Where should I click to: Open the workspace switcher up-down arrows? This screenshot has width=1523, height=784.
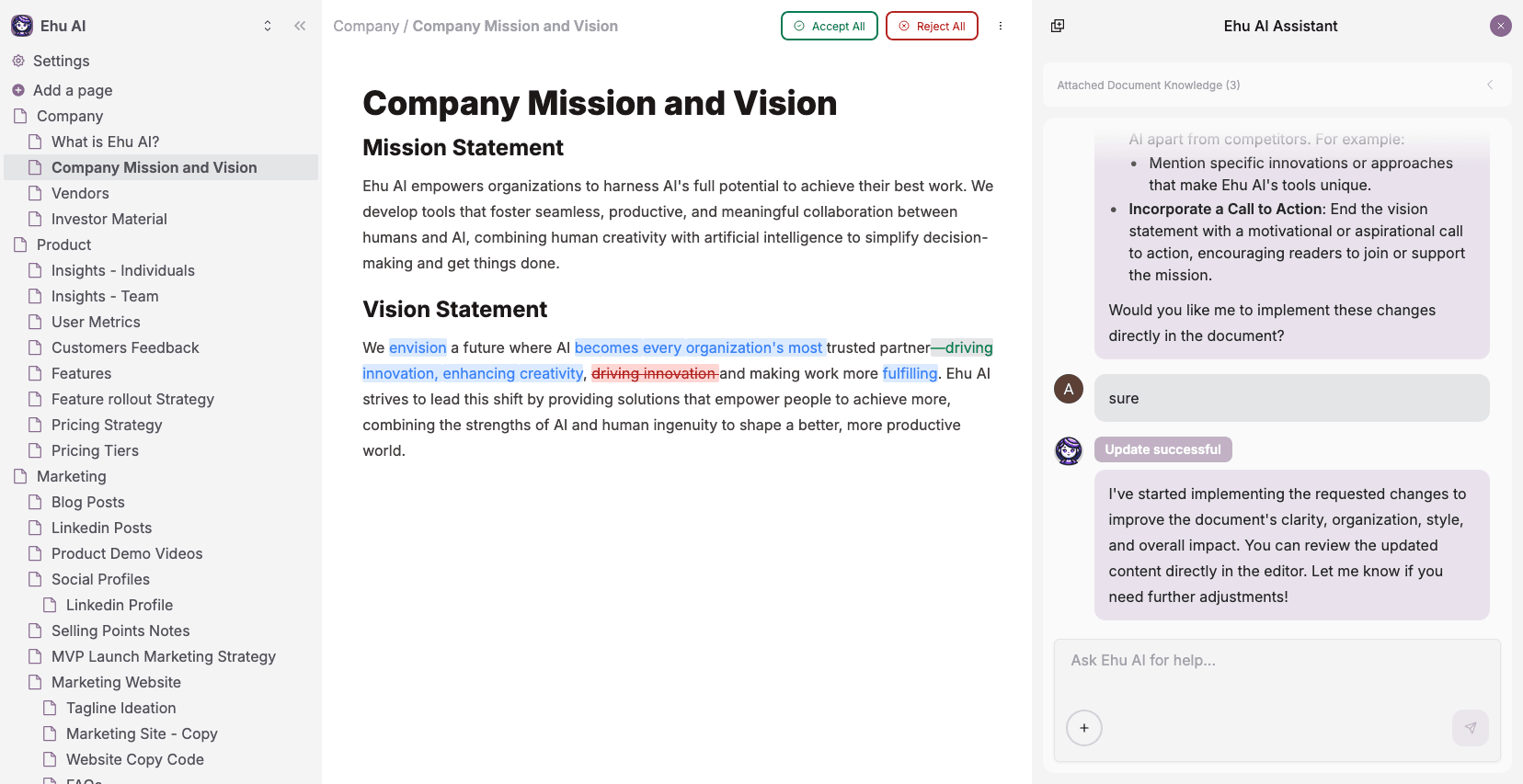[x=268, y=26]
